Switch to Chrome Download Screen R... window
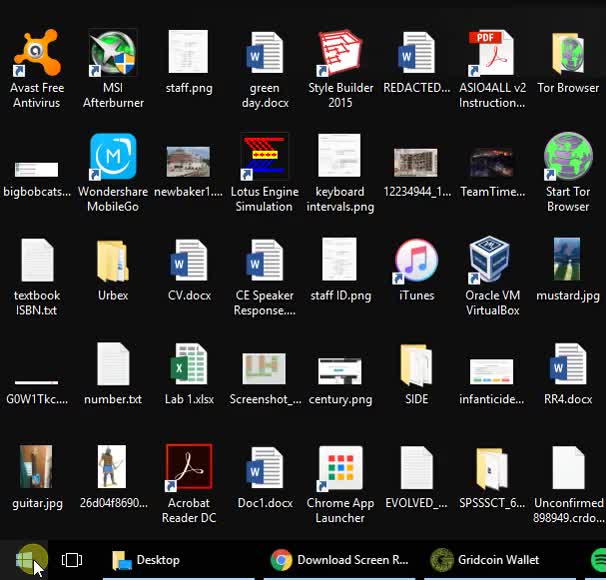606x580 pixels. [x=339, y=560]
